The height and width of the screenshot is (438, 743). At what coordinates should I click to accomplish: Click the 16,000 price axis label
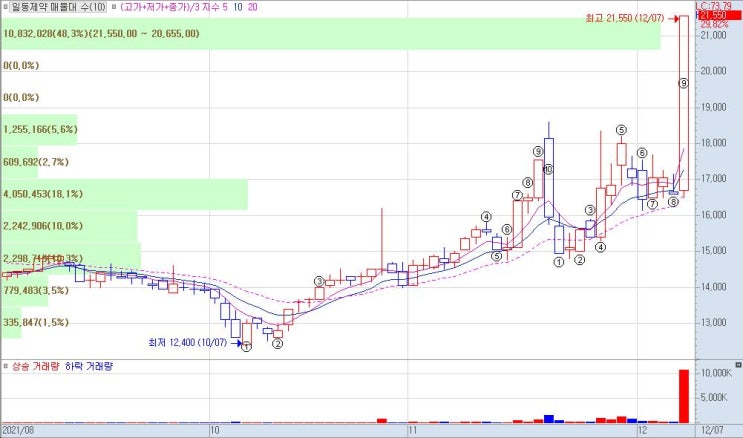pyautogui.click(x=713, y=215)
